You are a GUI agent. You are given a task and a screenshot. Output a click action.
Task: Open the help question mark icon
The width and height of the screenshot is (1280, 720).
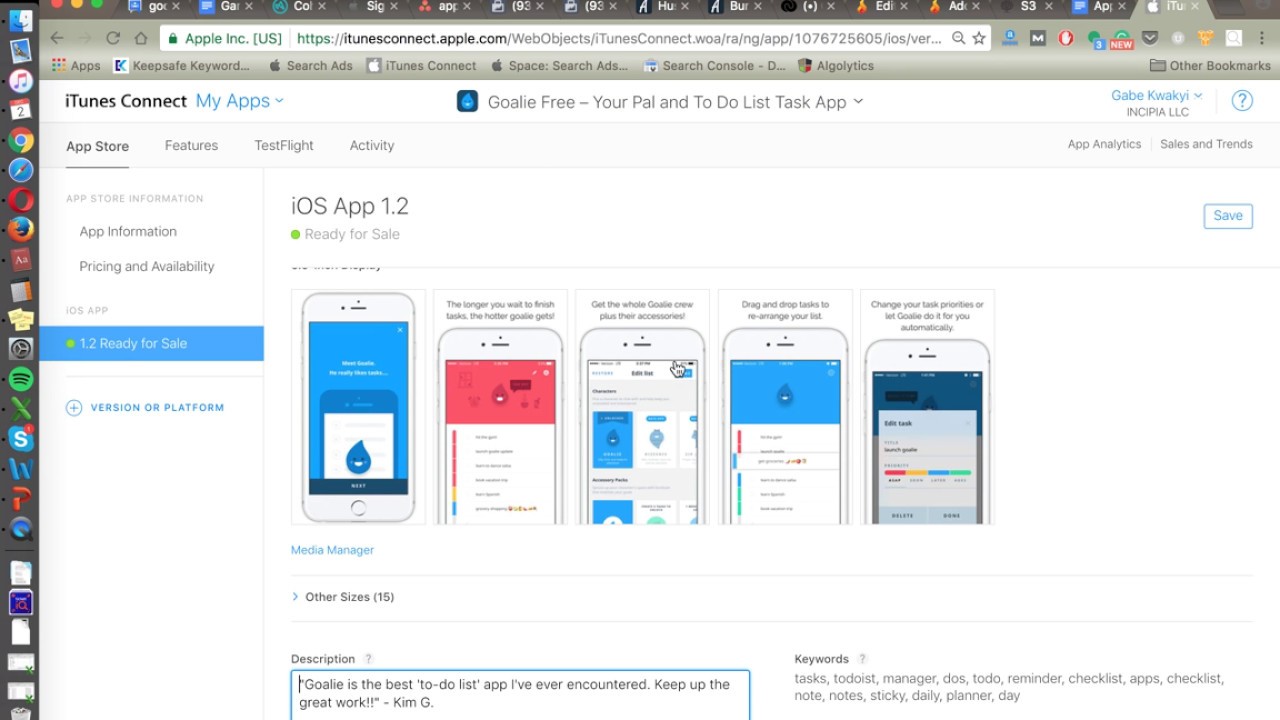(1242, 101)
